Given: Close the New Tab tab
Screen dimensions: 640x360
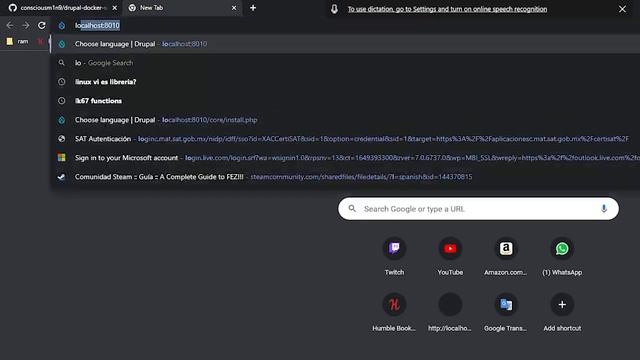Looking at the screenshot, I should tap(234, 8).
